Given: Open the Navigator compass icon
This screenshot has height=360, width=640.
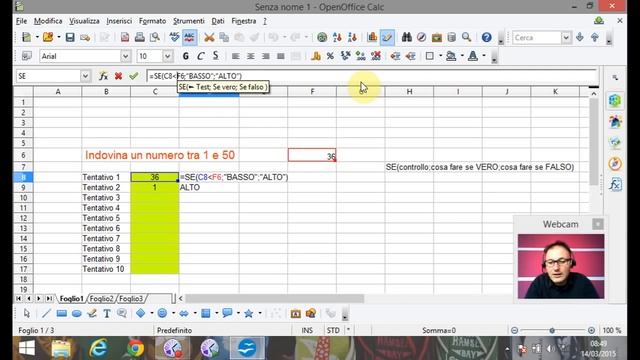Looking at the screenshot, I should click(422, 38).
